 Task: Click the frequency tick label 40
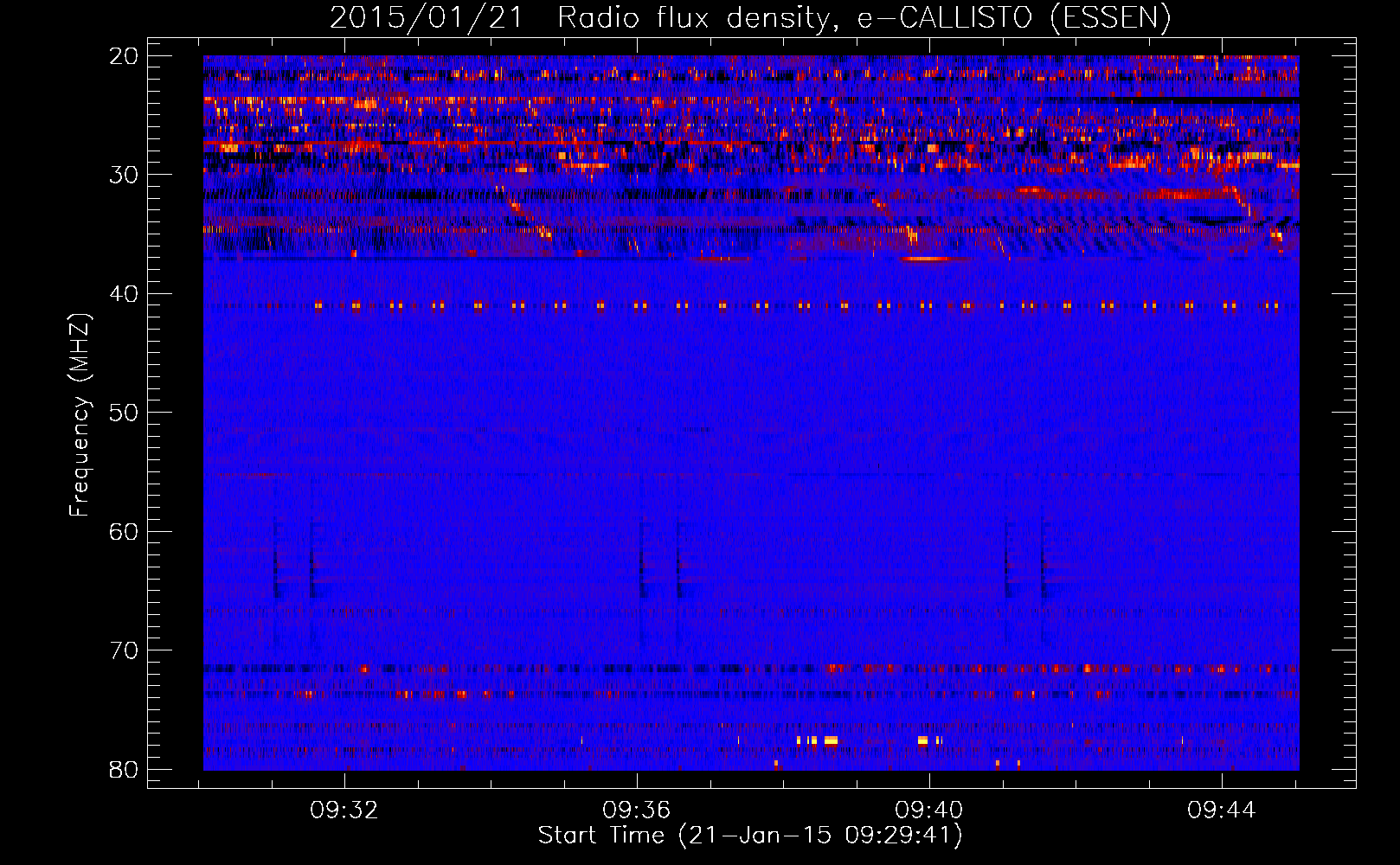point(125,294)
